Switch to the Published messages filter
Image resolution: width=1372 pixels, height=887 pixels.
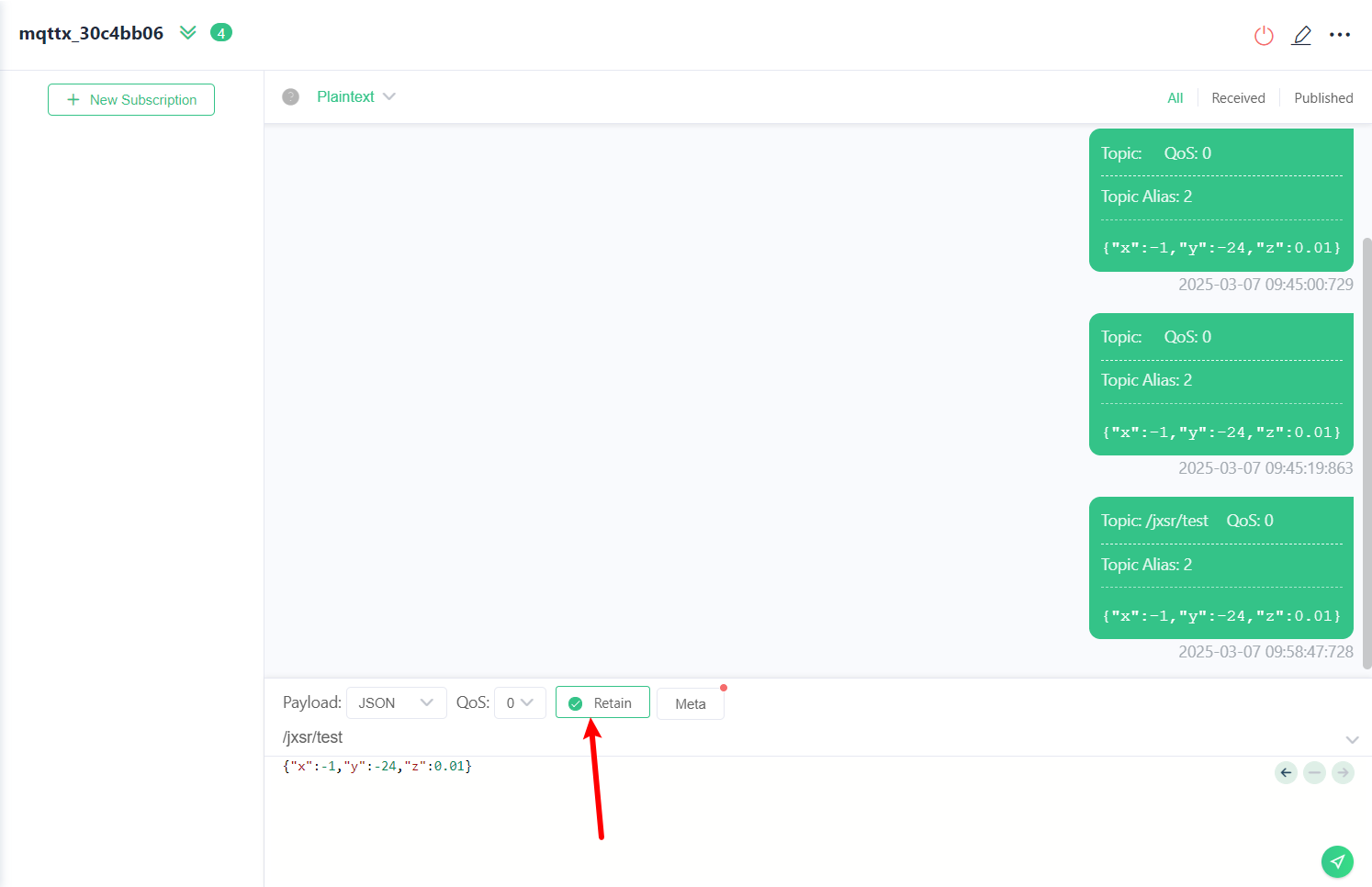point(1323,98)
